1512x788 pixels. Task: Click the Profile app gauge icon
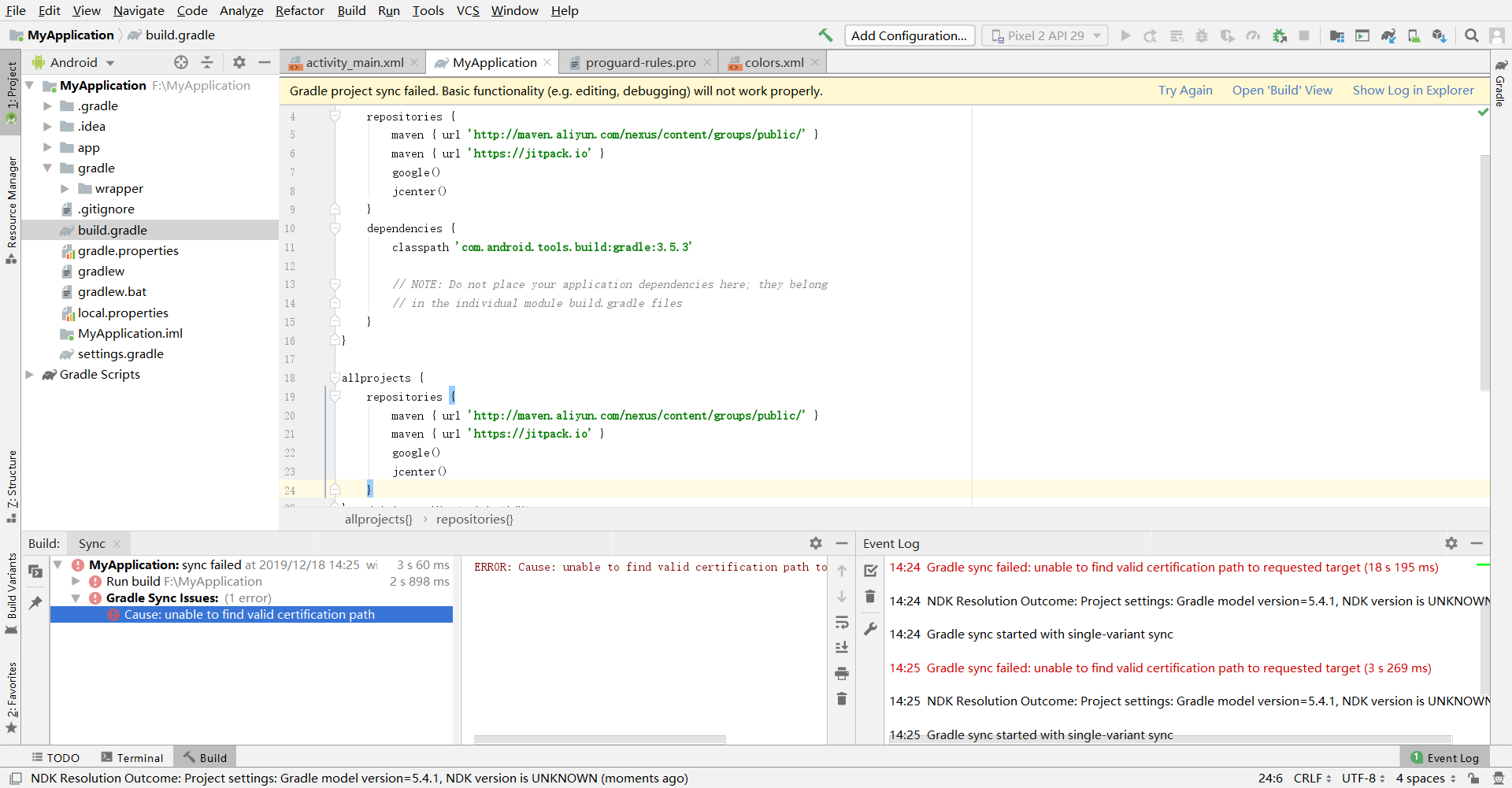pos(1253,35)
